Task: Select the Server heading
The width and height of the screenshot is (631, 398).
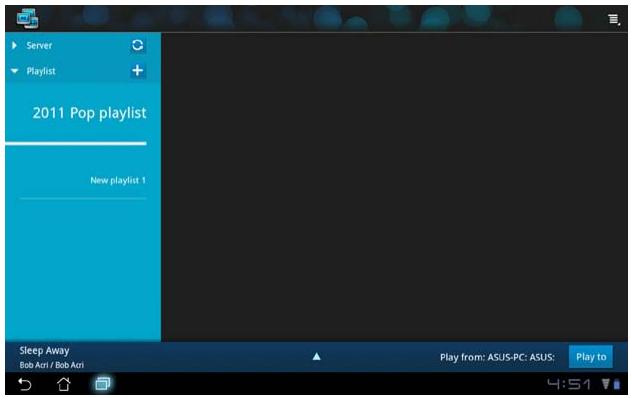Action: pyautogui.click(x=39, y=45)
